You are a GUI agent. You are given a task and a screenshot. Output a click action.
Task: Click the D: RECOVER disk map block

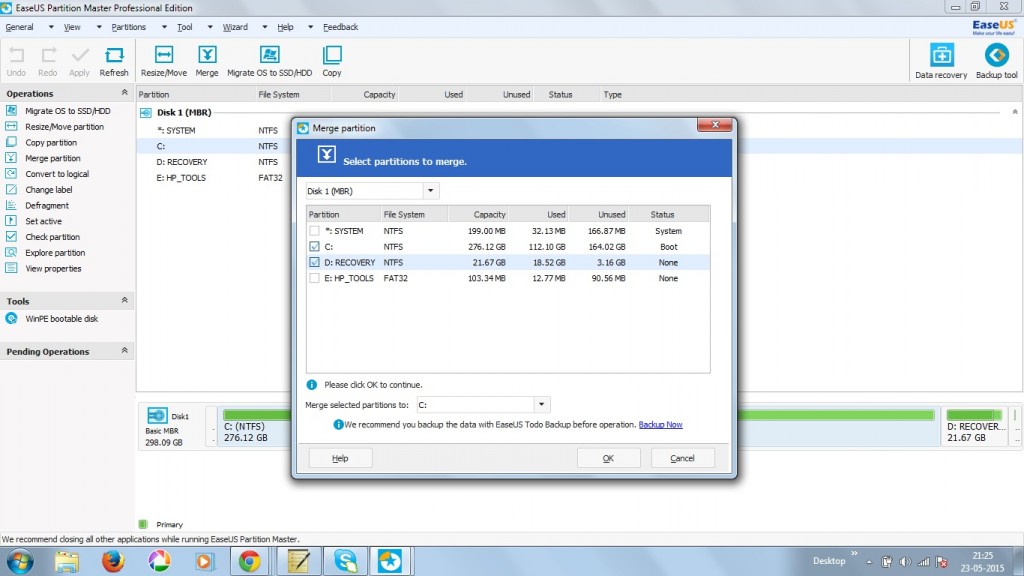[976, 426]
